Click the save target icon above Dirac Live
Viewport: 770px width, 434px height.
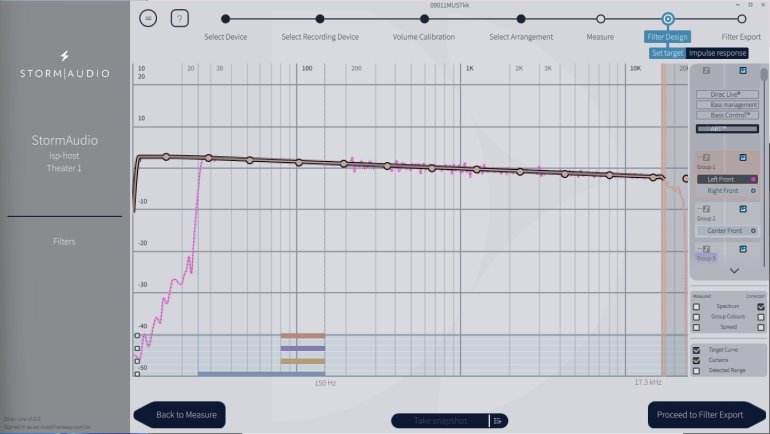point(743,71)
